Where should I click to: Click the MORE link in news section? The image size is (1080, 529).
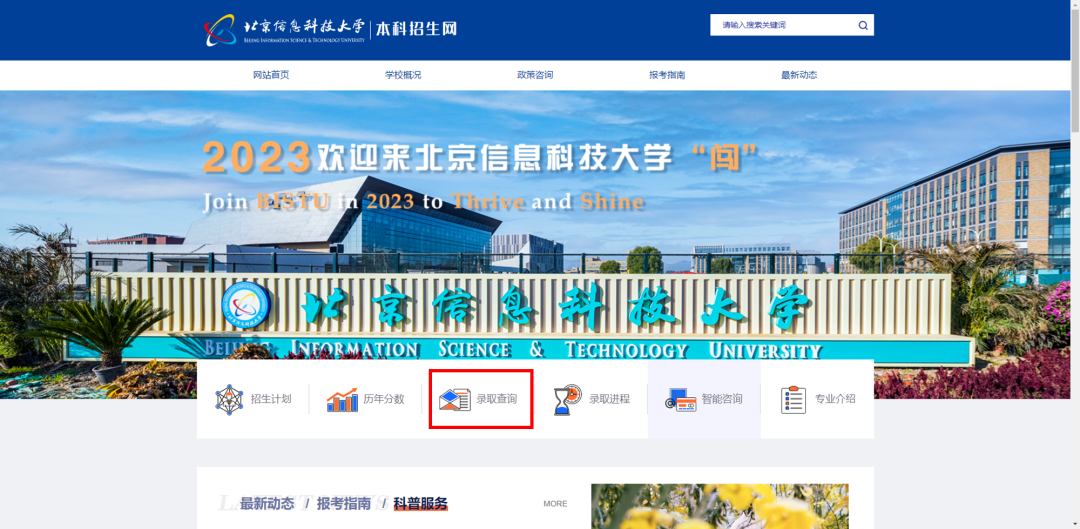[x=555, y=504]
